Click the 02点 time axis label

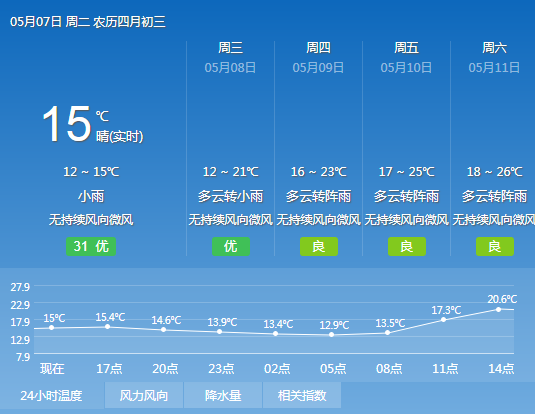(277, 369)
